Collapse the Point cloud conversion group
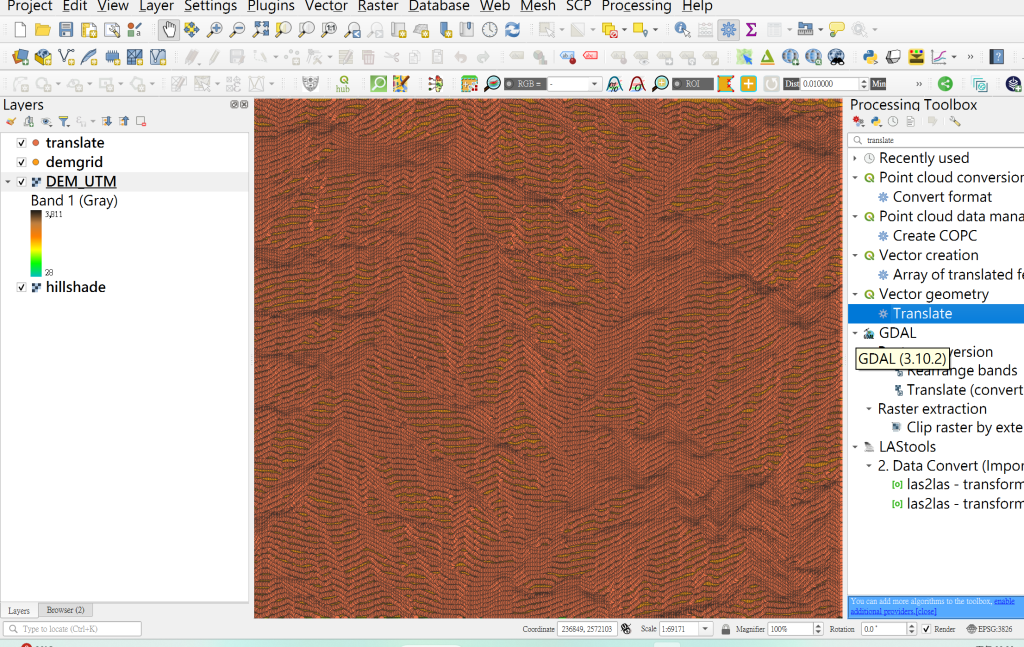Screen dimensions: 1024x647 coord(855,178)
